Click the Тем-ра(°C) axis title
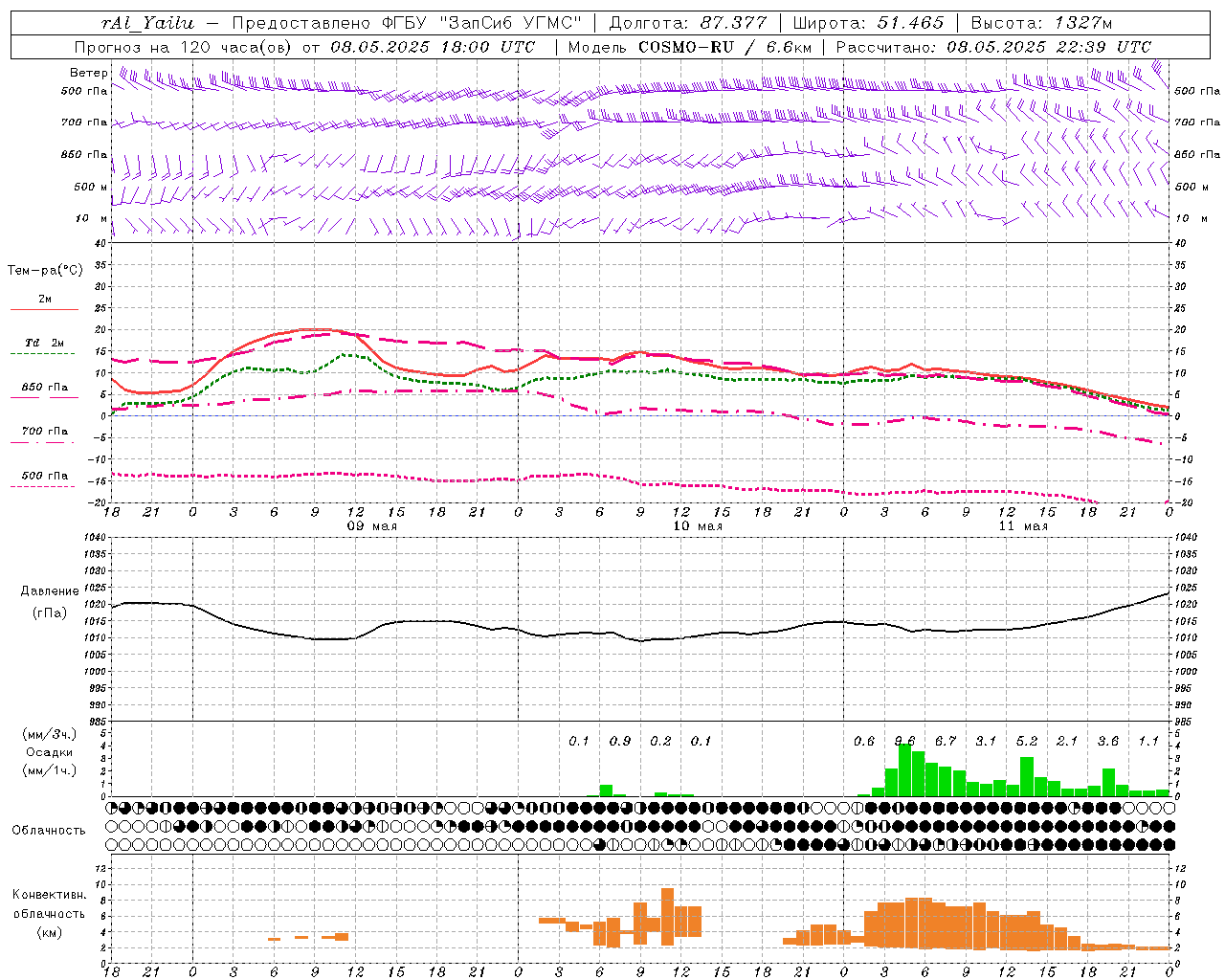The image size is (1225, 980). pyautogui.click(x=45, y=271)
